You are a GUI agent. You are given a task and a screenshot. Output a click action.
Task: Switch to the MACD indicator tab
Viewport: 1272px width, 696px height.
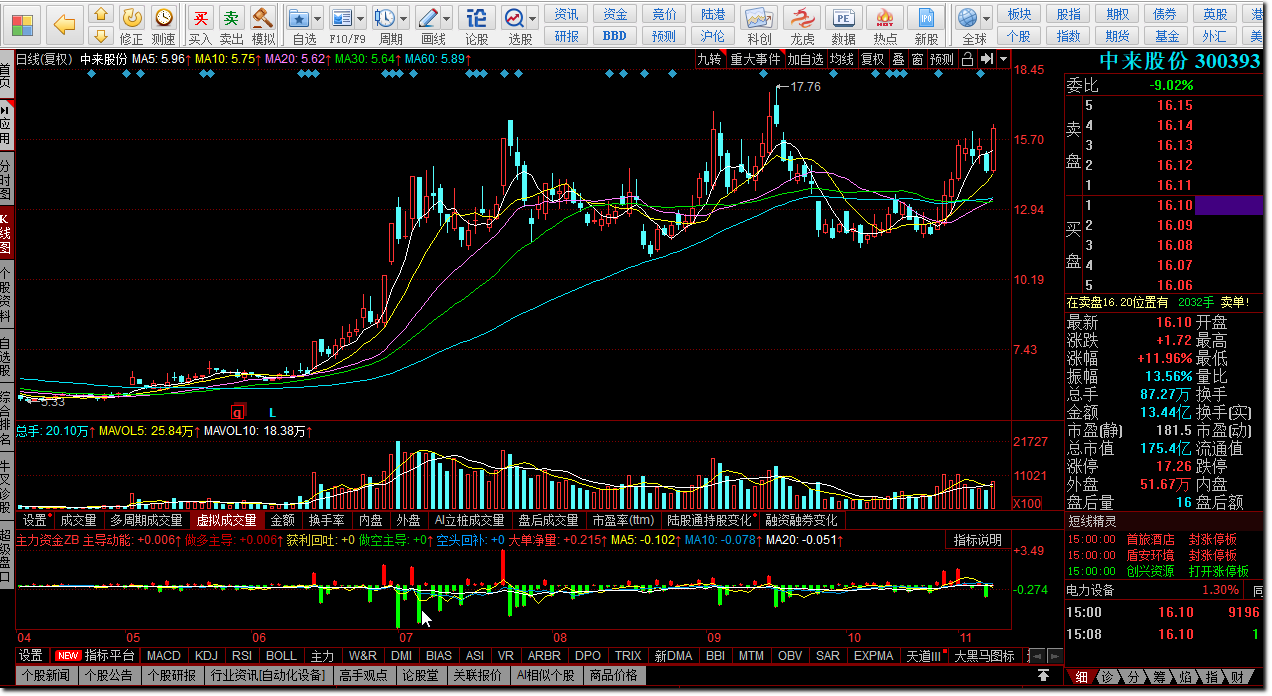tap(163, 656)
